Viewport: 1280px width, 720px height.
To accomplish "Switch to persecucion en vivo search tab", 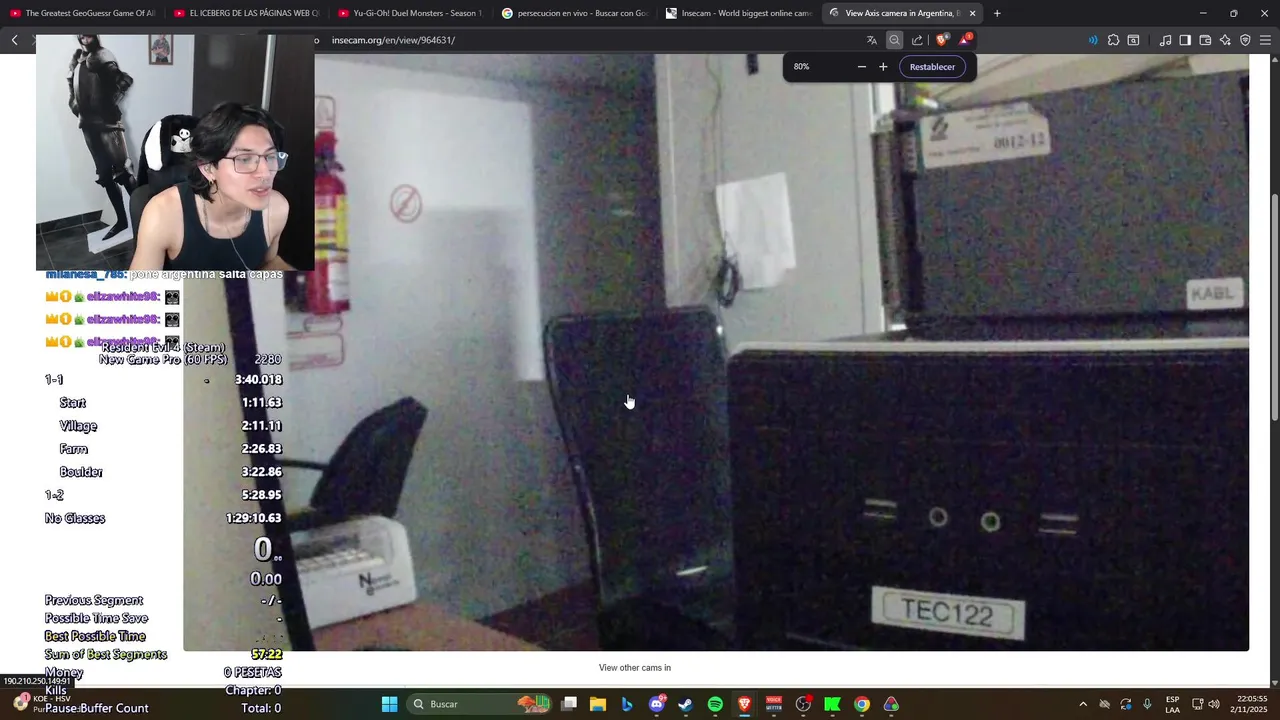I will (x=574, y=13).
